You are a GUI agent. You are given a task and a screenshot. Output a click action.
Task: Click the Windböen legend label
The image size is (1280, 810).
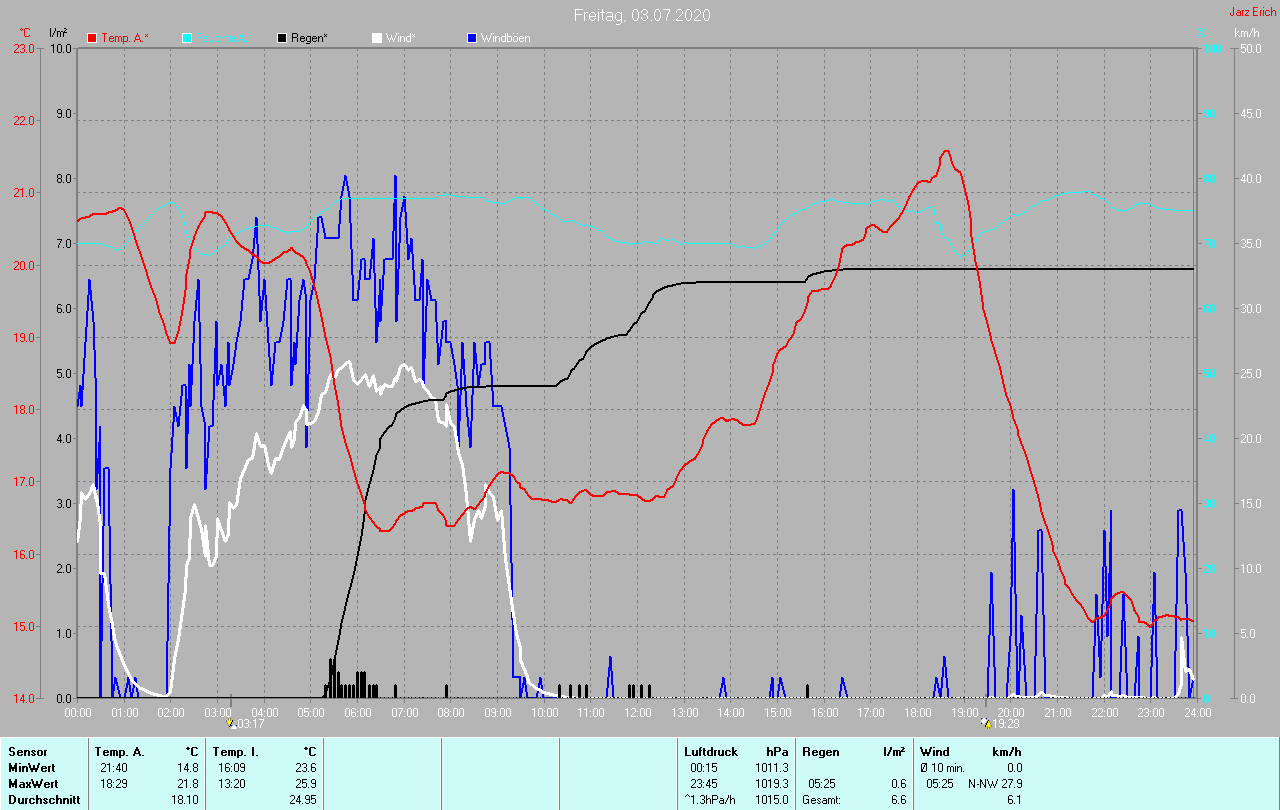[505, 38]
